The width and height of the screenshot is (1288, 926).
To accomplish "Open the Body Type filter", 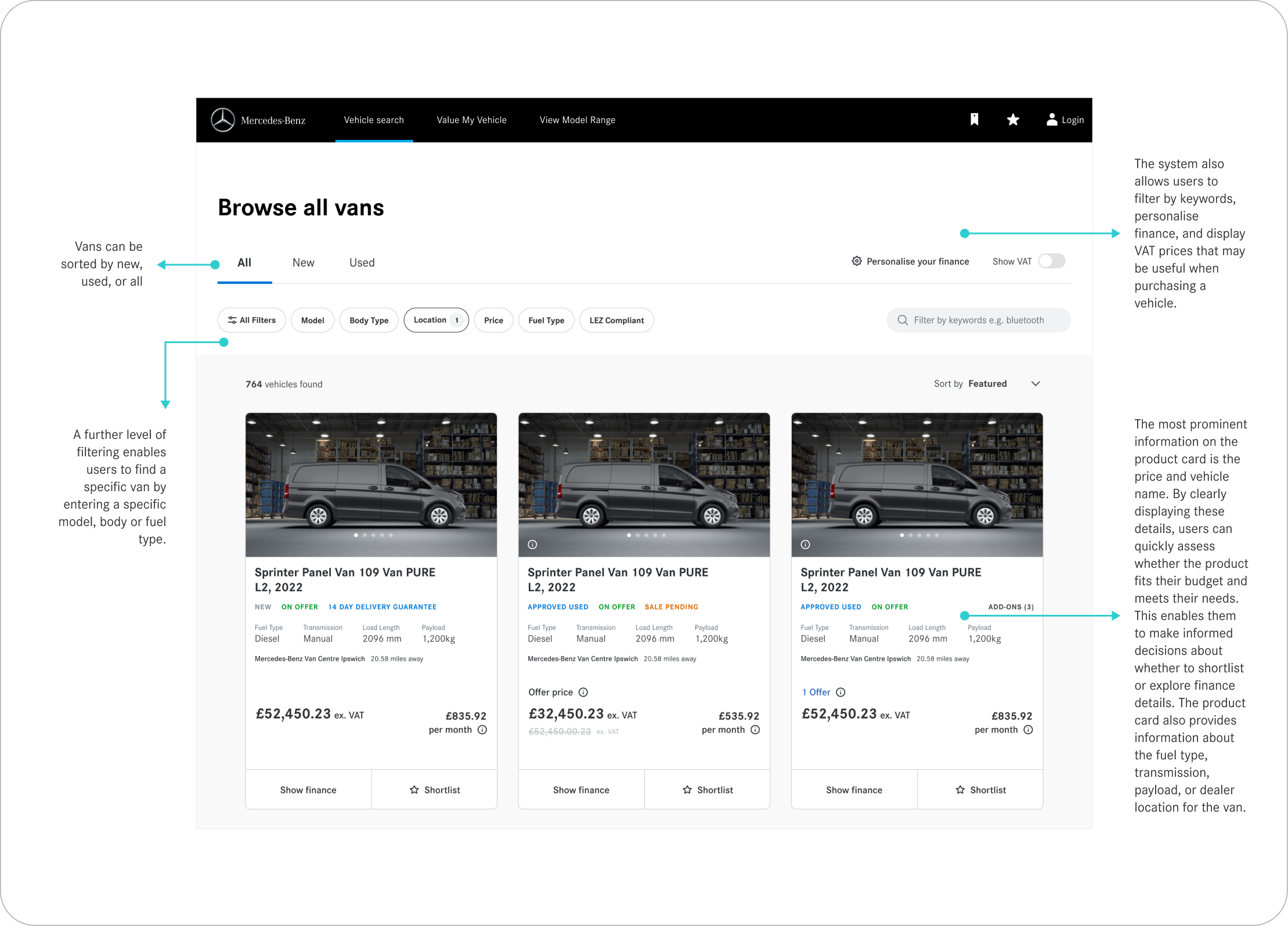I will click(x=369, y=320).
